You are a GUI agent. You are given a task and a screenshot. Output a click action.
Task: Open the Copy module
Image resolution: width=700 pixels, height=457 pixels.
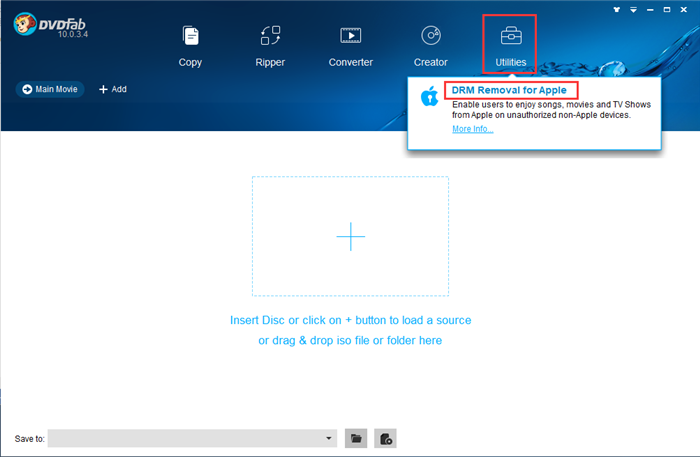[190, 45]
